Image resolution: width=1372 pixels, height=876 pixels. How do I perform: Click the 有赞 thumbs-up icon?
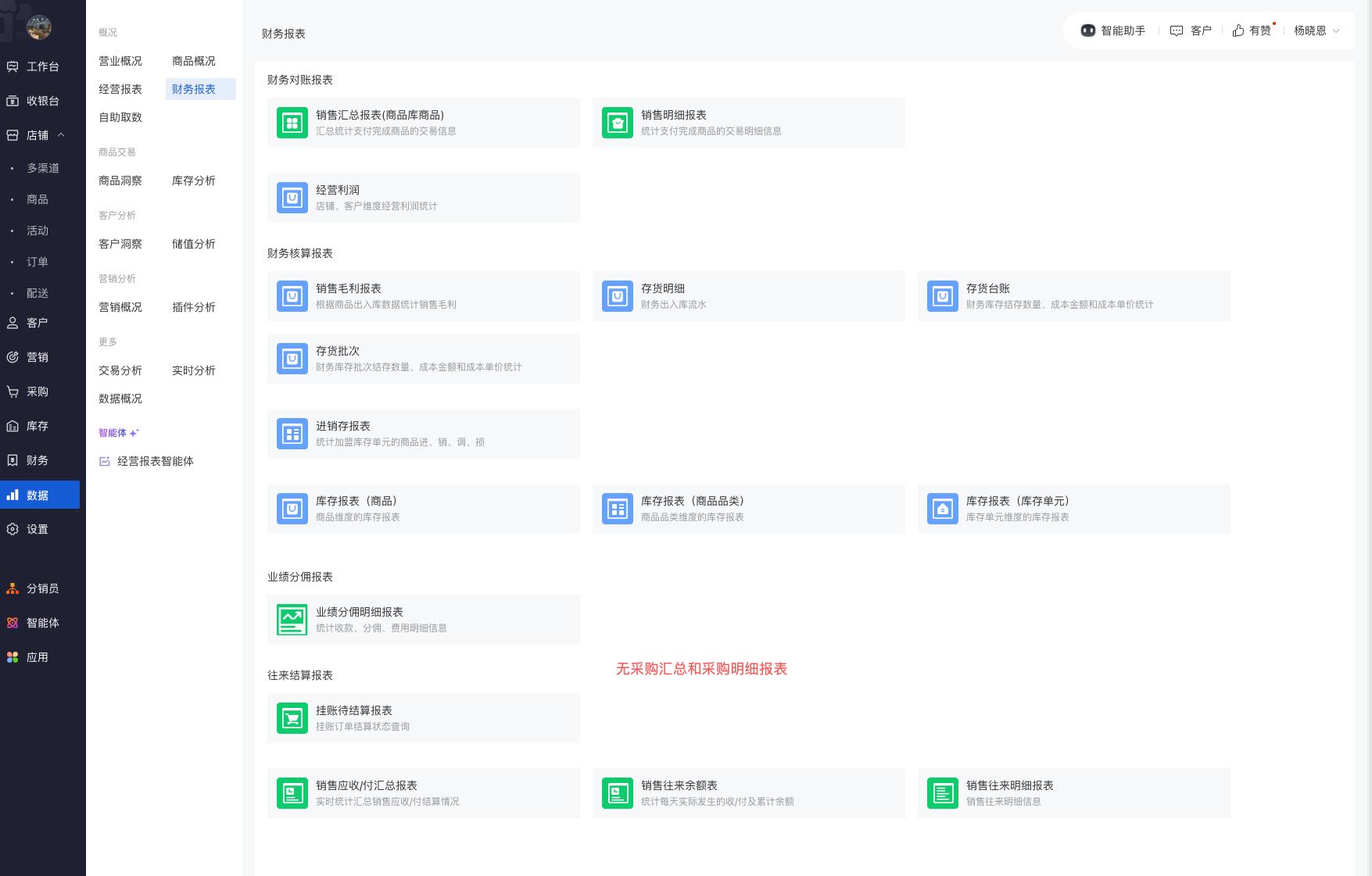(1238, 30)
